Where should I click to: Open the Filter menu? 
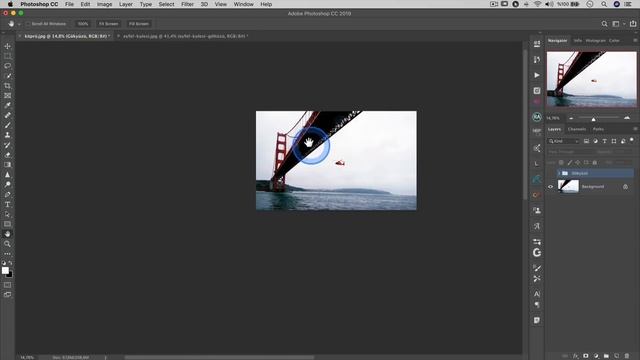click(x=187, y=4)
